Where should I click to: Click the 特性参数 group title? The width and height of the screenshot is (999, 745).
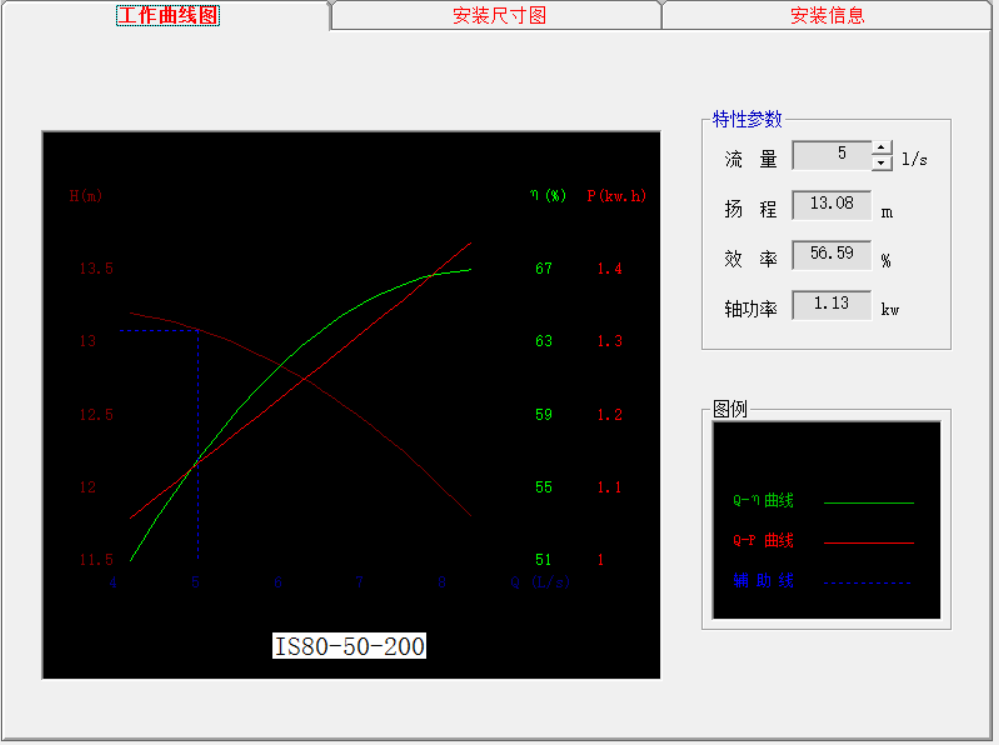click(747, 119)
